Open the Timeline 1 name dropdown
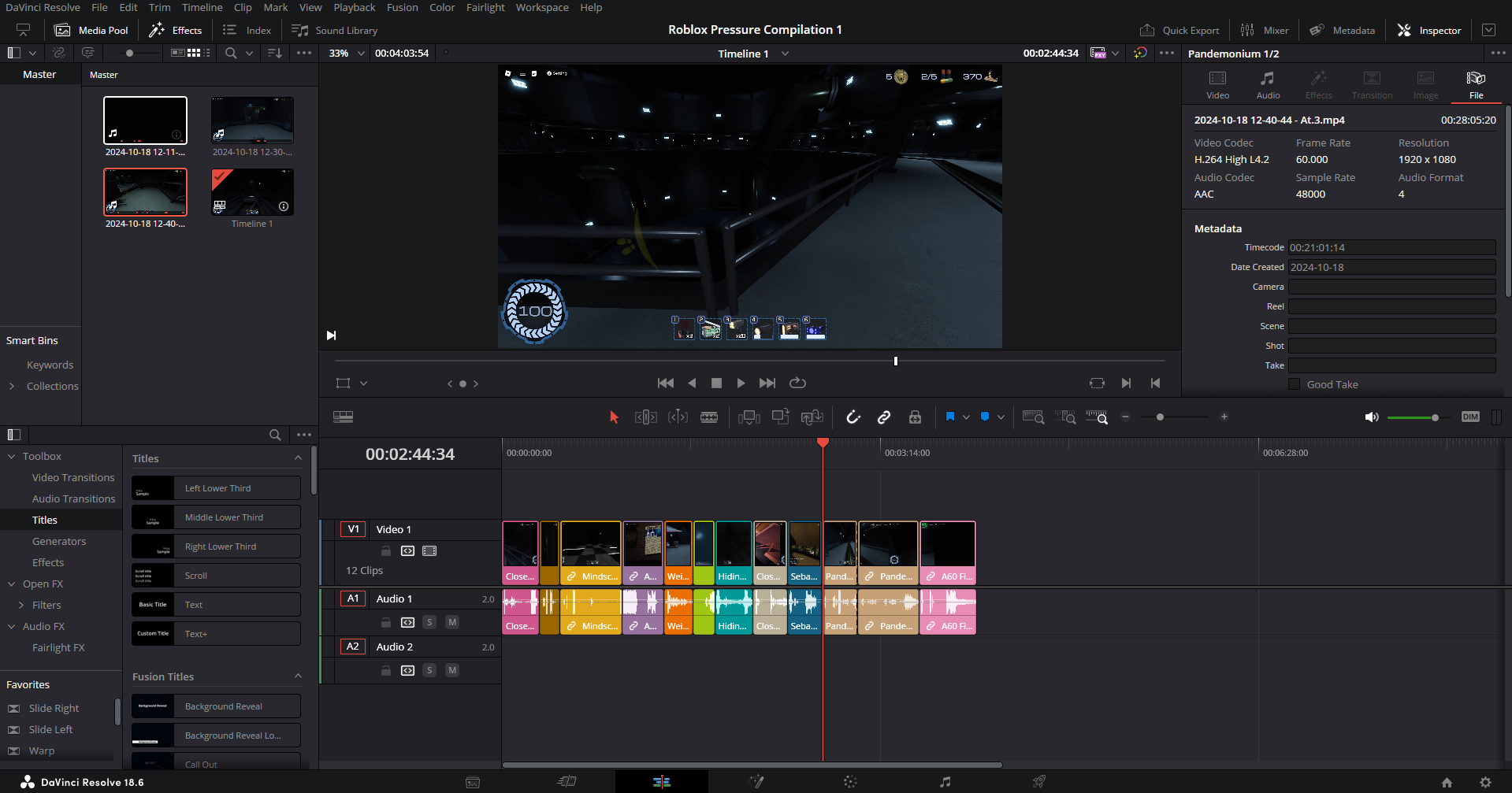Viewport: 1512px width, 793px height. pos(785,54)
